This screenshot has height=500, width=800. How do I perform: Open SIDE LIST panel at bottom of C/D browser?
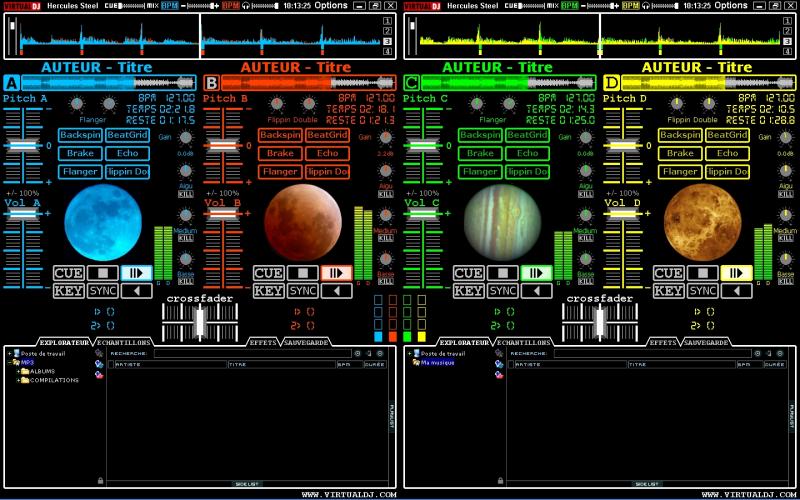(648, 484)
